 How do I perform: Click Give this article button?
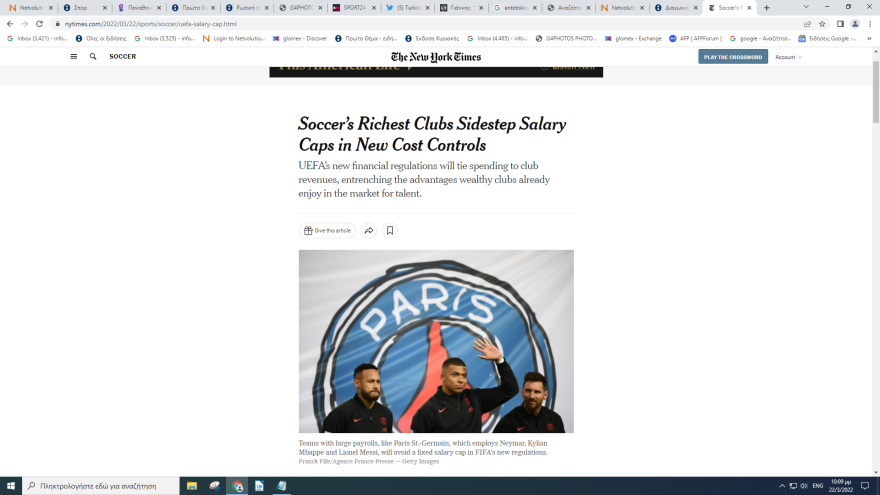tap(327, 231)
